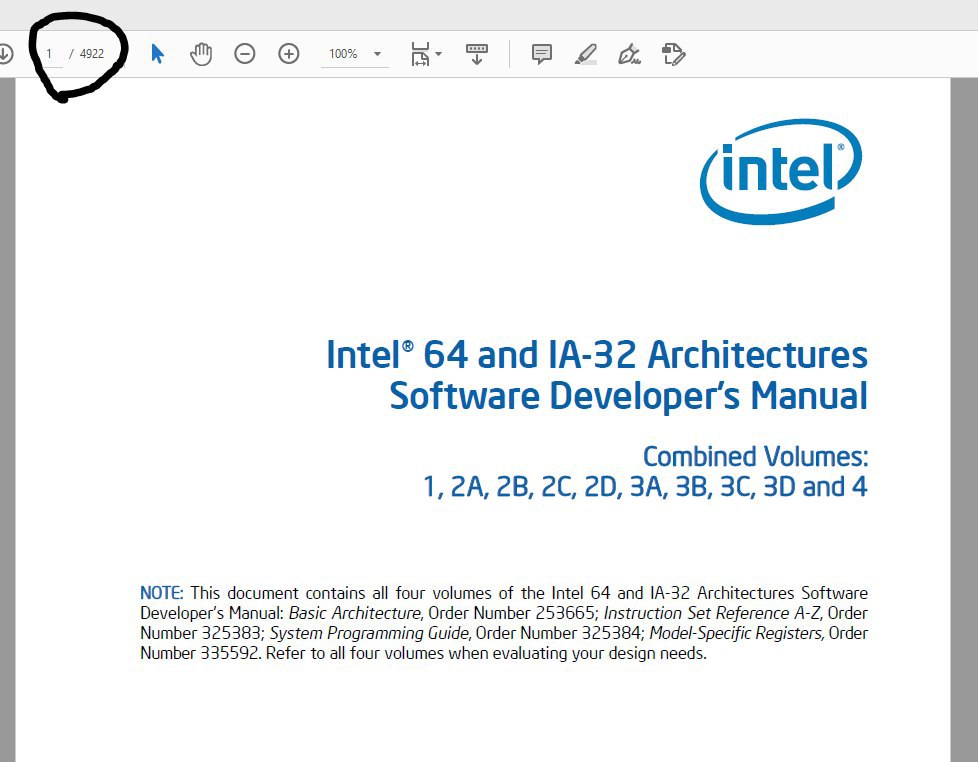Viewport: 978px width, 762px height.
Task: Click the next page down-arrow icon
Action: 4,54
